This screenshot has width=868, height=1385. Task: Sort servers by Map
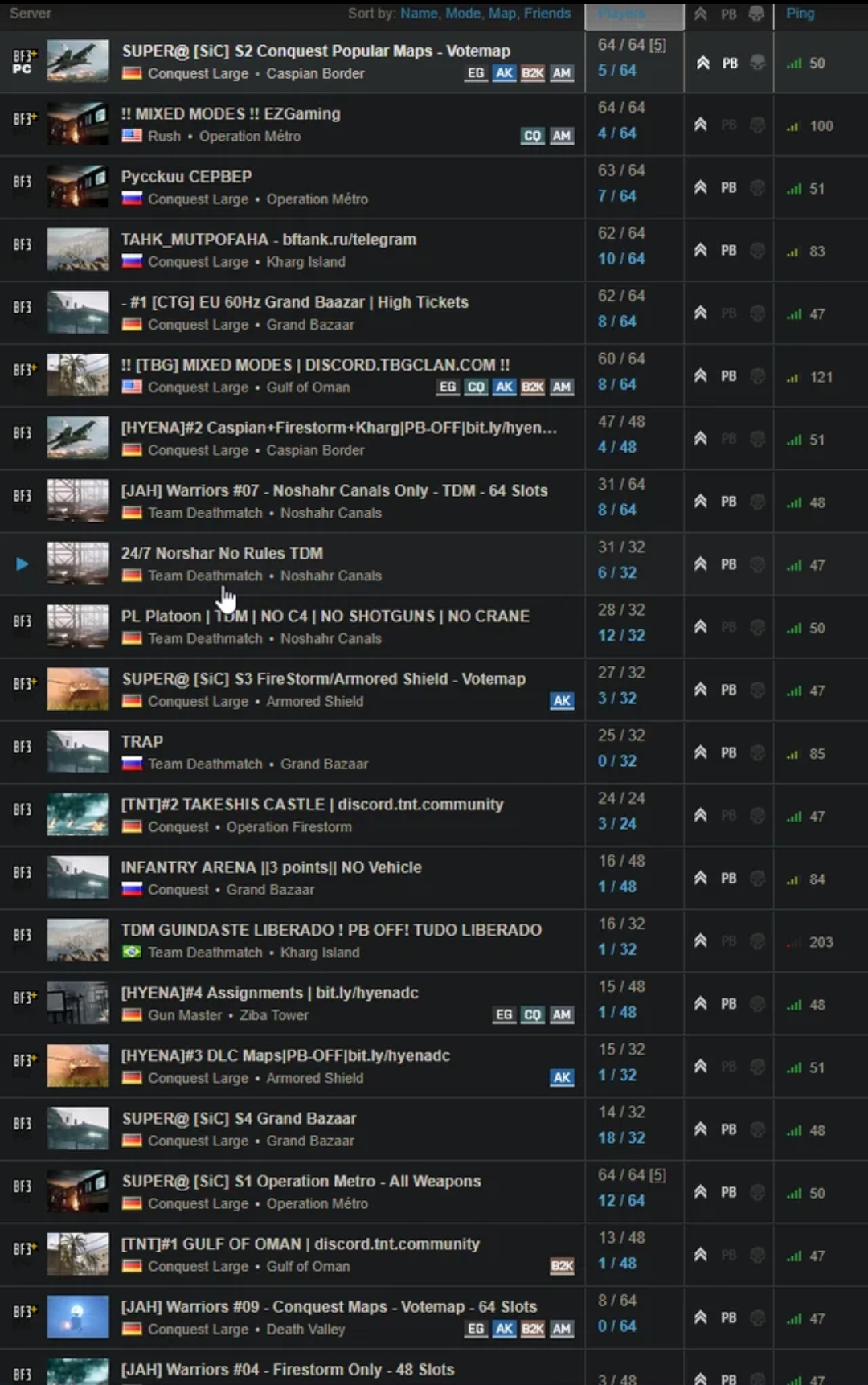(502, 14)
